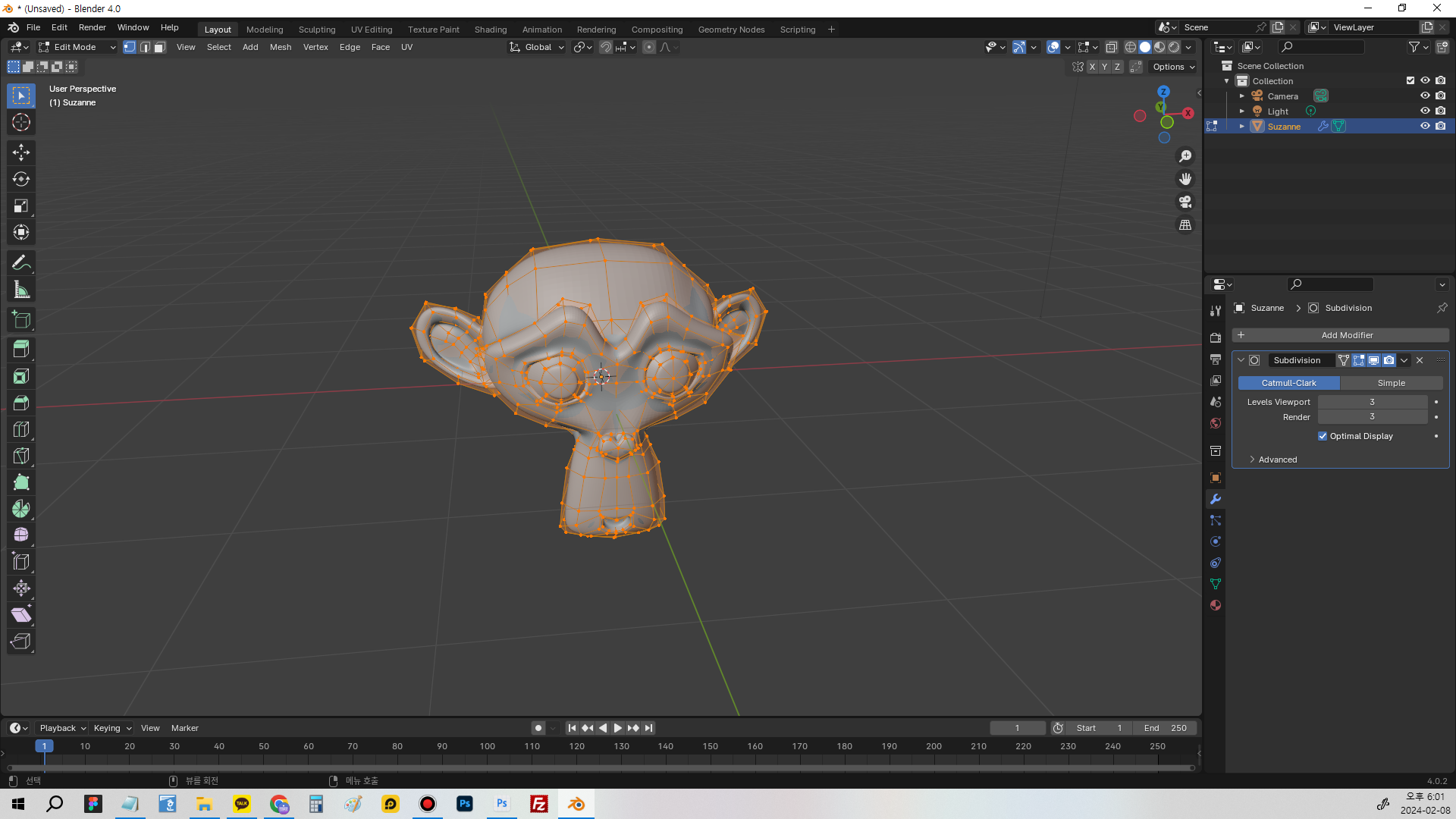This screenshot has width=1456, height=819.
Task: Open the Modifiers wrench properties tab
Action: pyautogui.click(x=1216, y=499)
